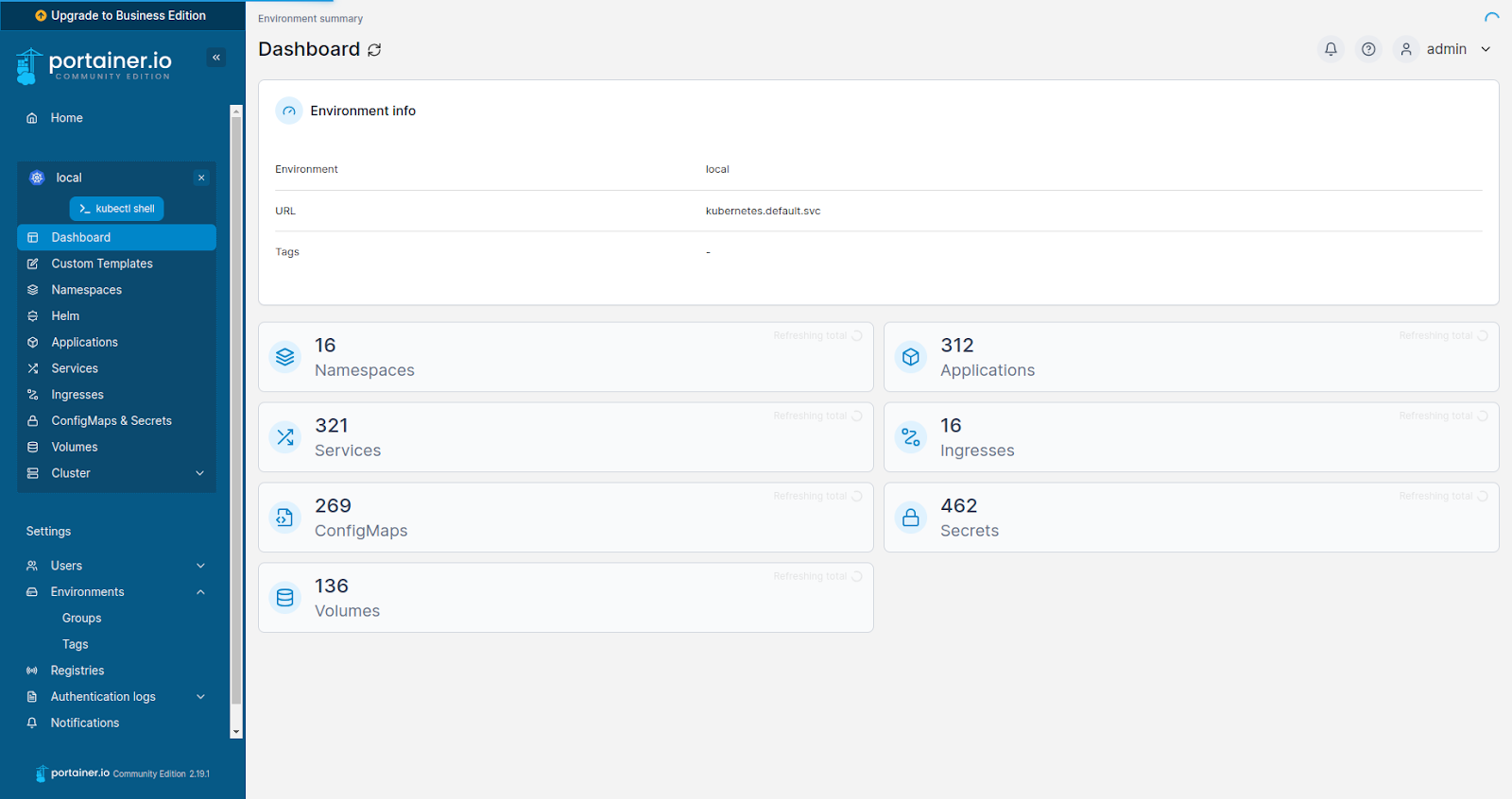The width and height of the screenshot is (1512, 799).
Task: Click the Services tile shuffle icon
Action: tap(285, 437)
